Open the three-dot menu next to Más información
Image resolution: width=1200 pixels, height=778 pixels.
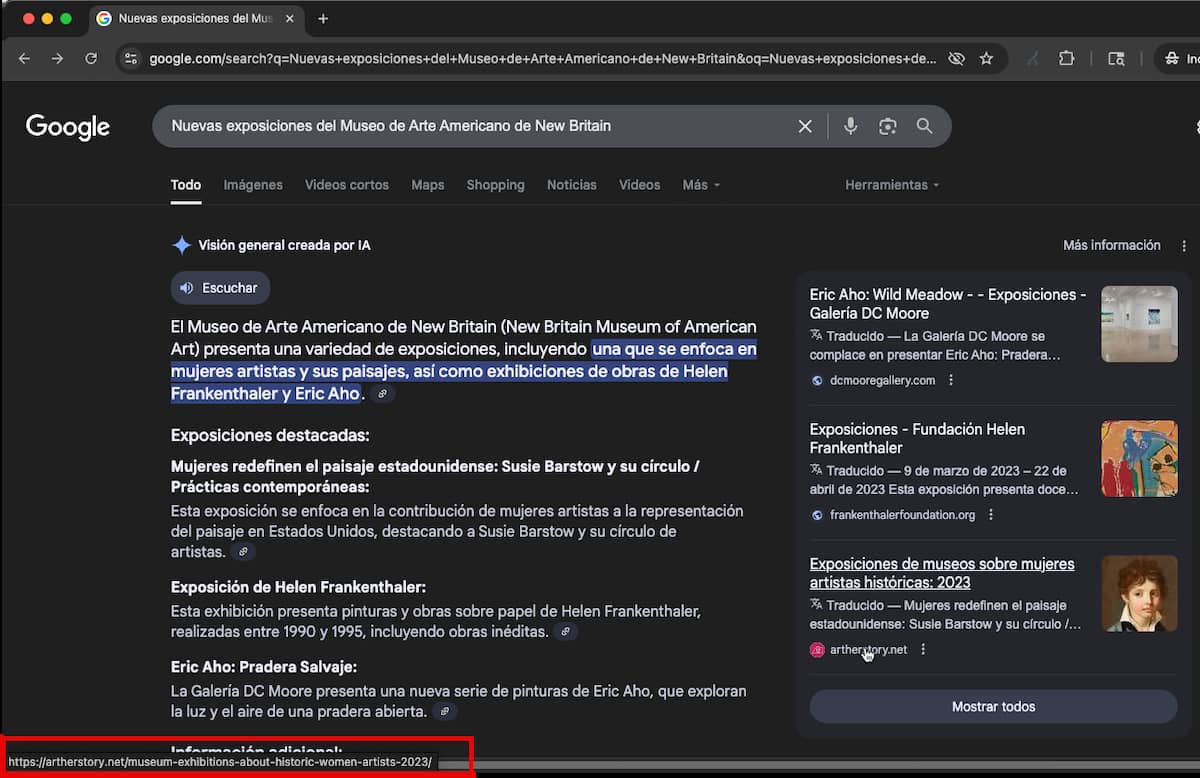[x=1183, y=245]
